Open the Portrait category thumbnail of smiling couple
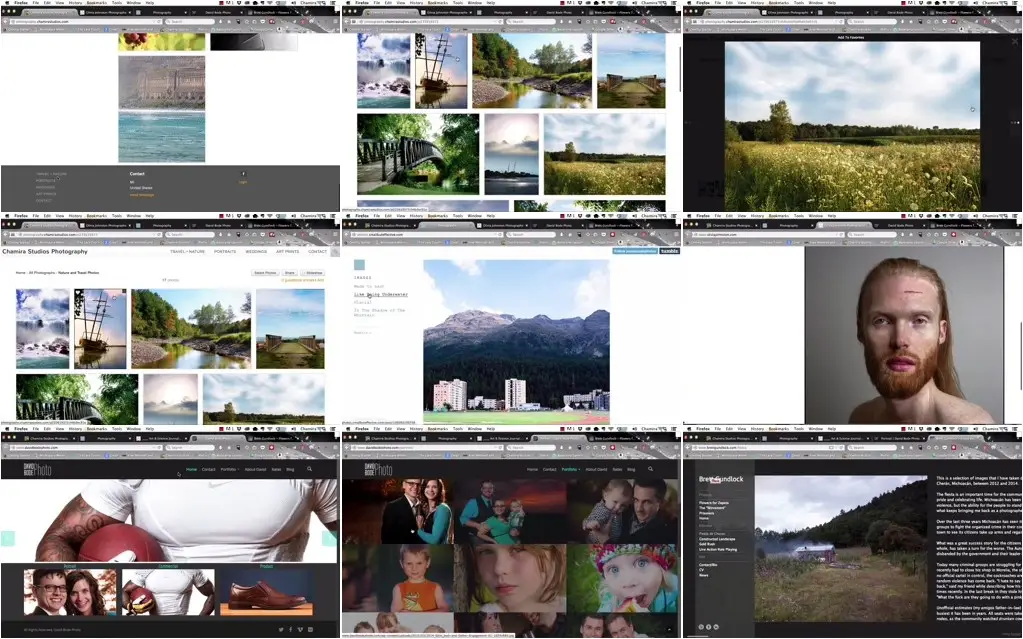The width and height of the screenshot is (1023, 639). 70,592
